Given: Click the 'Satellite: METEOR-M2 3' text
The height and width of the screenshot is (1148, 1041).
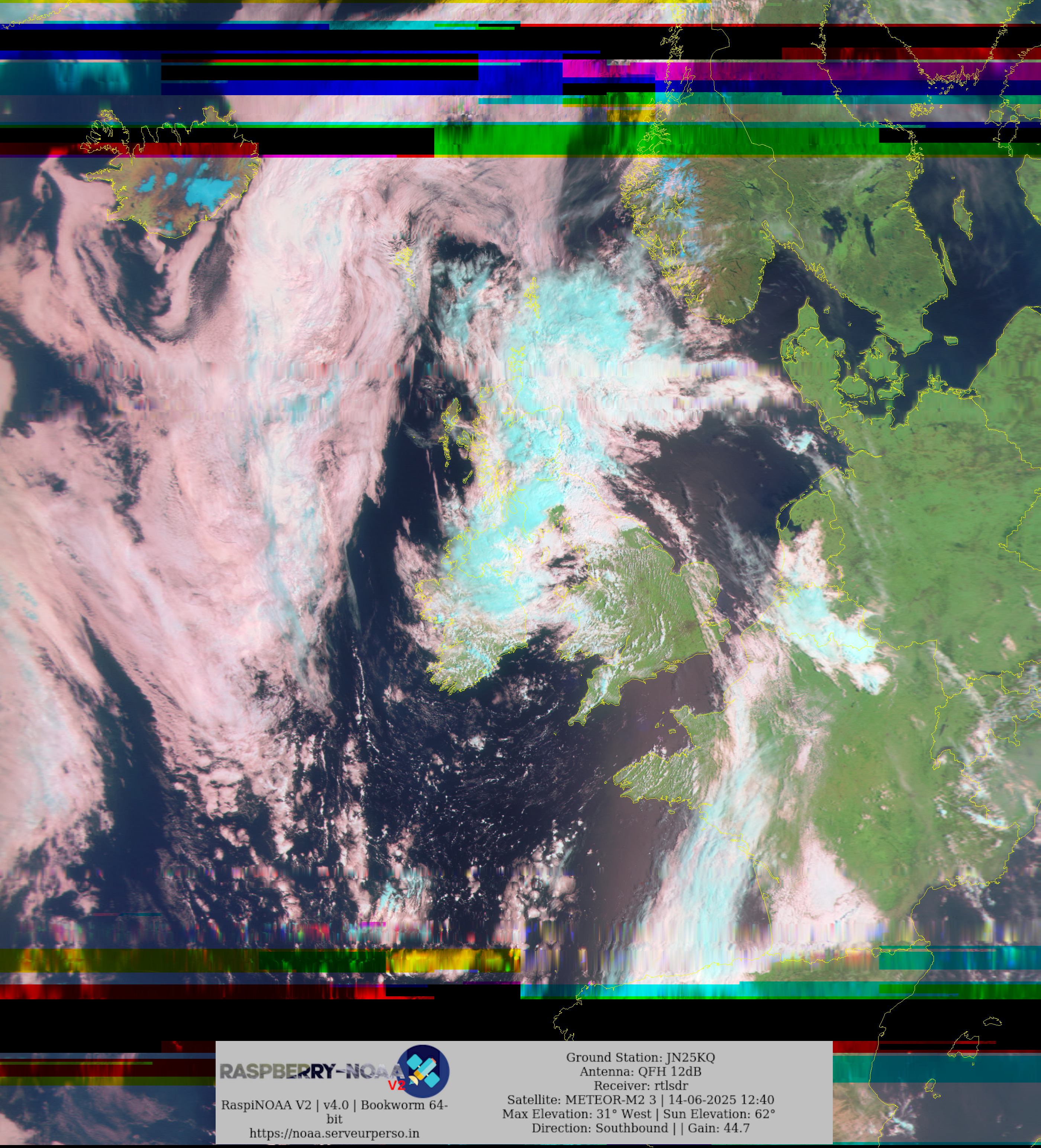Looking at the screenshot, I should [x=581, y=1100].
